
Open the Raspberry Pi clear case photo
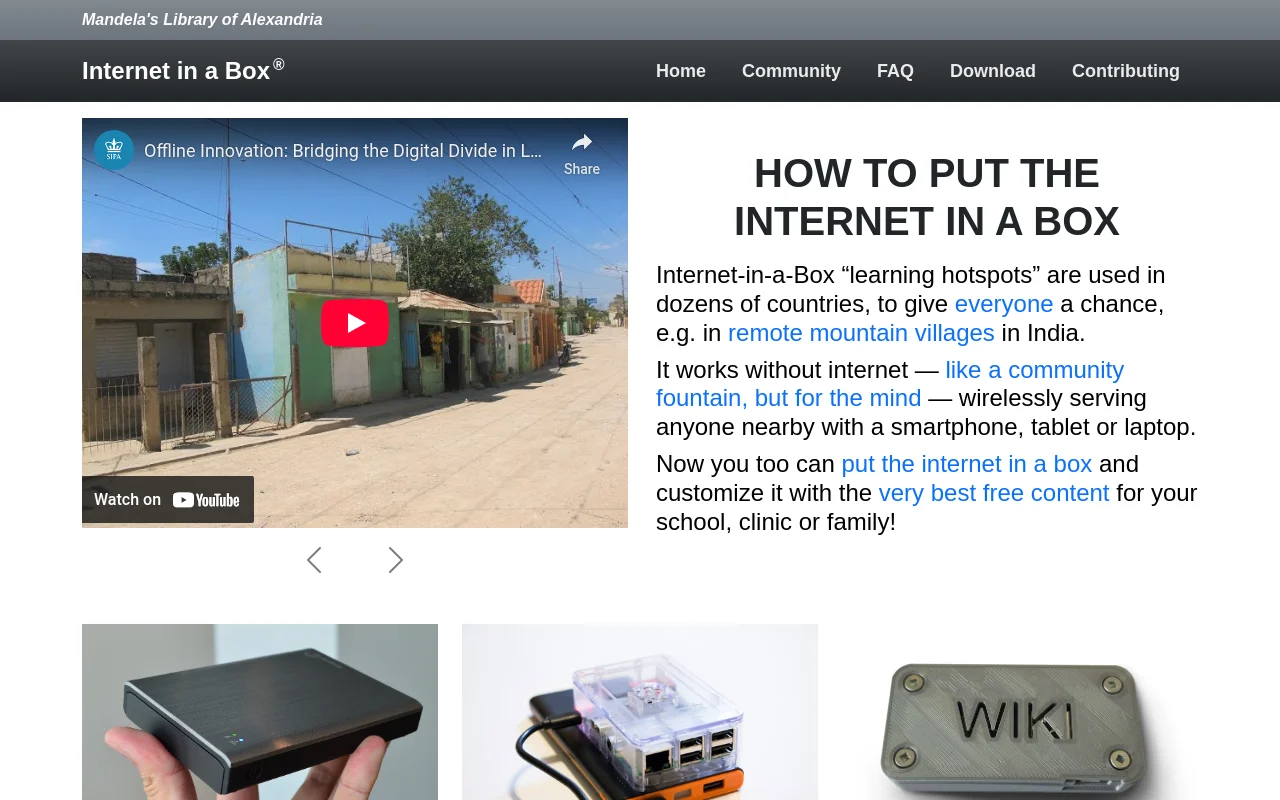(640, 712)
